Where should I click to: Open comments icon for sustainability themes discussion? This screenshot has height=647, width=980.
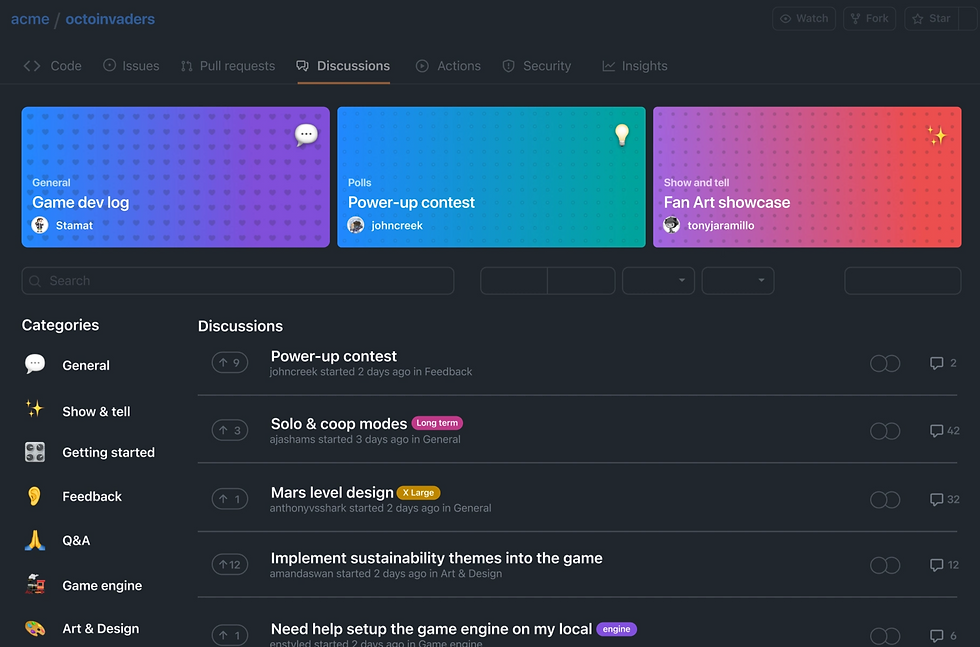(x=936, y=565)
